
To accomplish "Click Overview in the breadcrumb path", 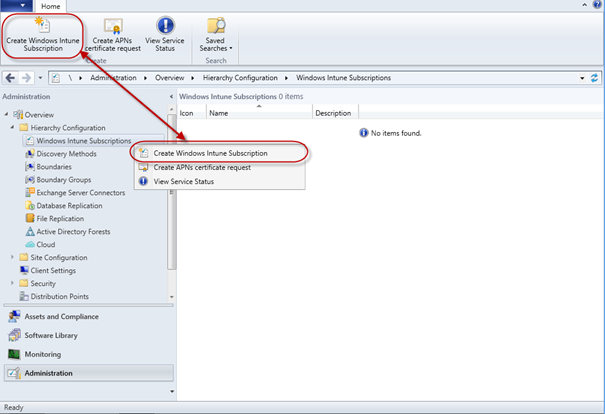I will pyautogui.click(x=169, y=78).
